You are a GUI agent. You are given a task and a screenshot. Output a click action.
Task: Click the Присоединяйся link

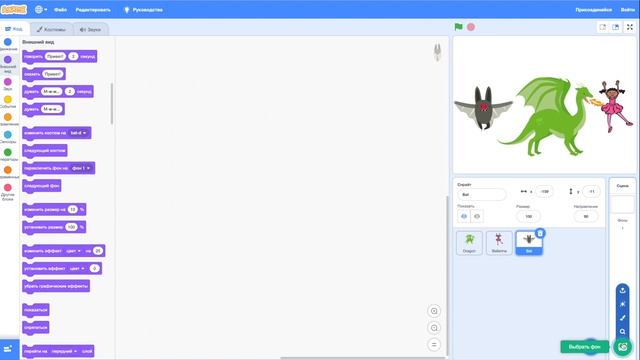(593, 10)
